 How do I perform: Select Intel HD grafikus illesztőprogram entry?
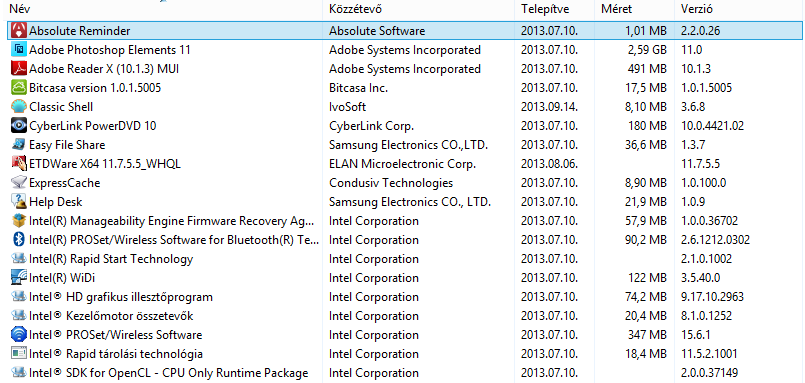coord(121,297)
